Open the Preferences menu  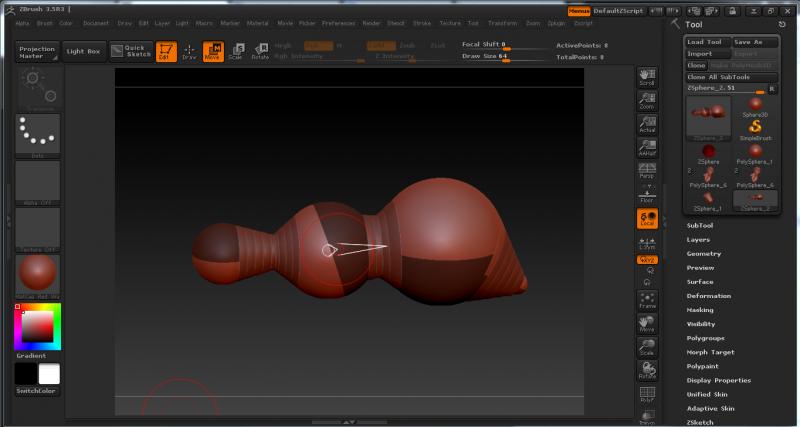coord(339,22)
